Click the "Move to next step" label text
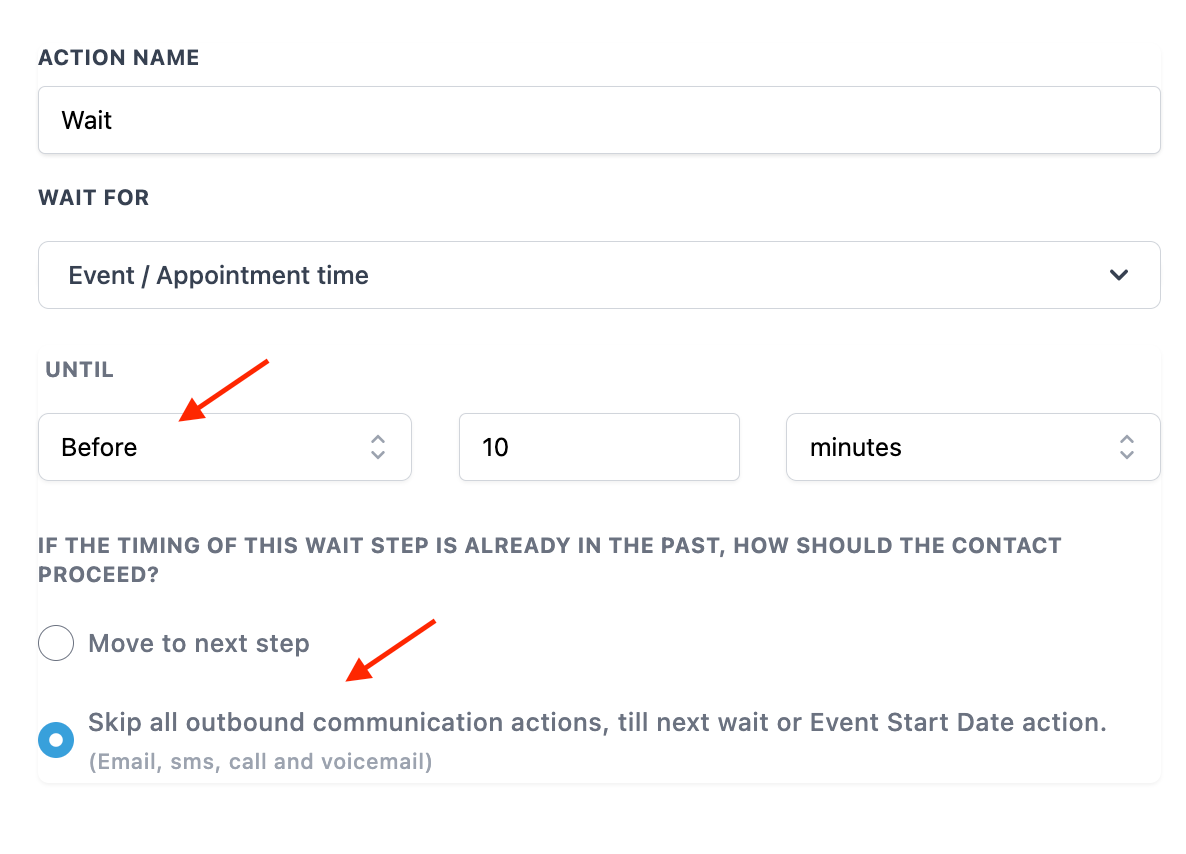 click(x=199, y=643)
